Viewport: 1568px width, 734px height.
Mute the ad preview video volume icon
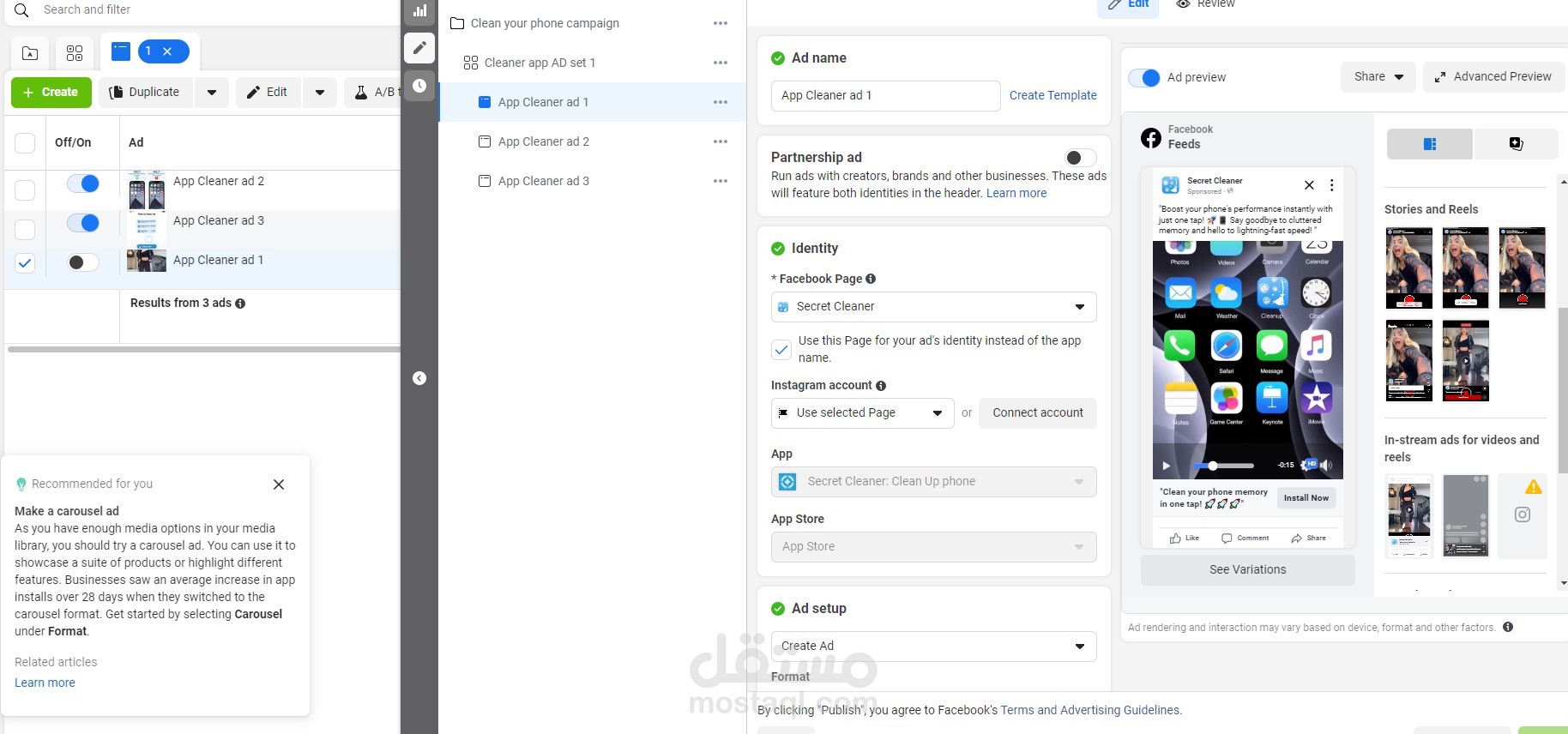(1326, 465)
